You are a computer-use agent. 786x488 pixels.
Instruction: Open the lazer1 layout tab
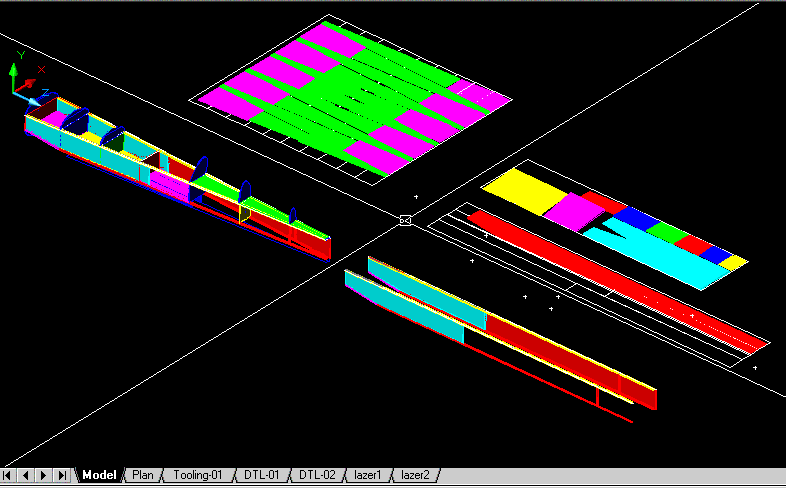[x=368, y=475]
